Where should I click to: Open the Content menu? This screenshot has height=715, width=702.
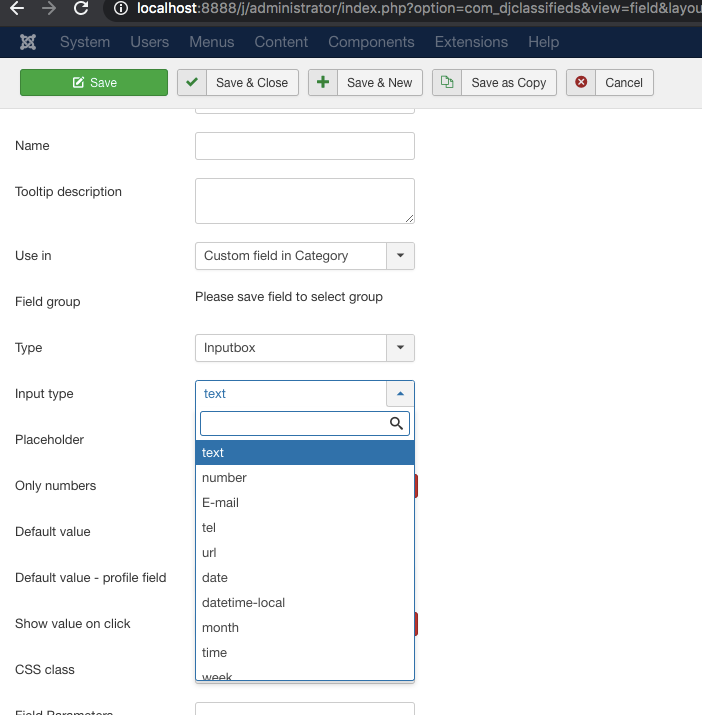pos(281,42)
